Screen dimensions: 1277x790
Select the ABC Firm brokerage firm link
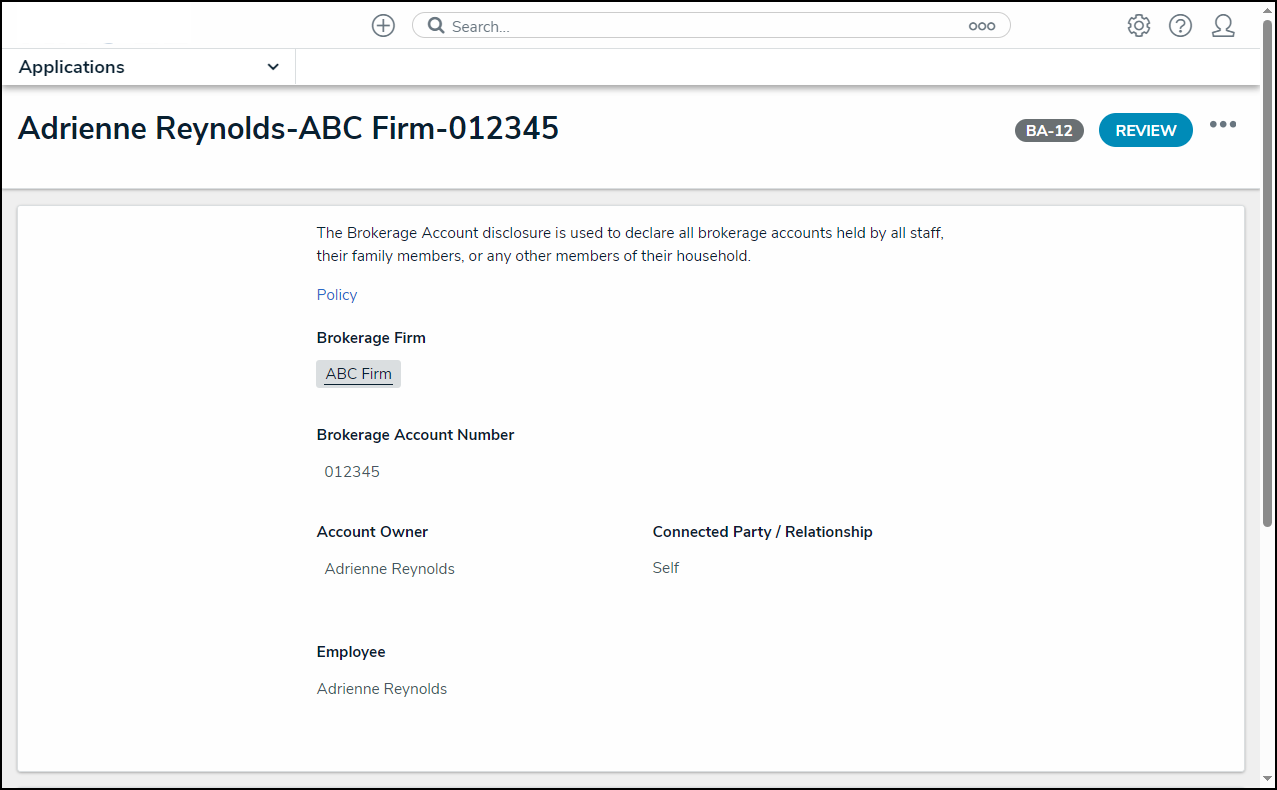357,373
